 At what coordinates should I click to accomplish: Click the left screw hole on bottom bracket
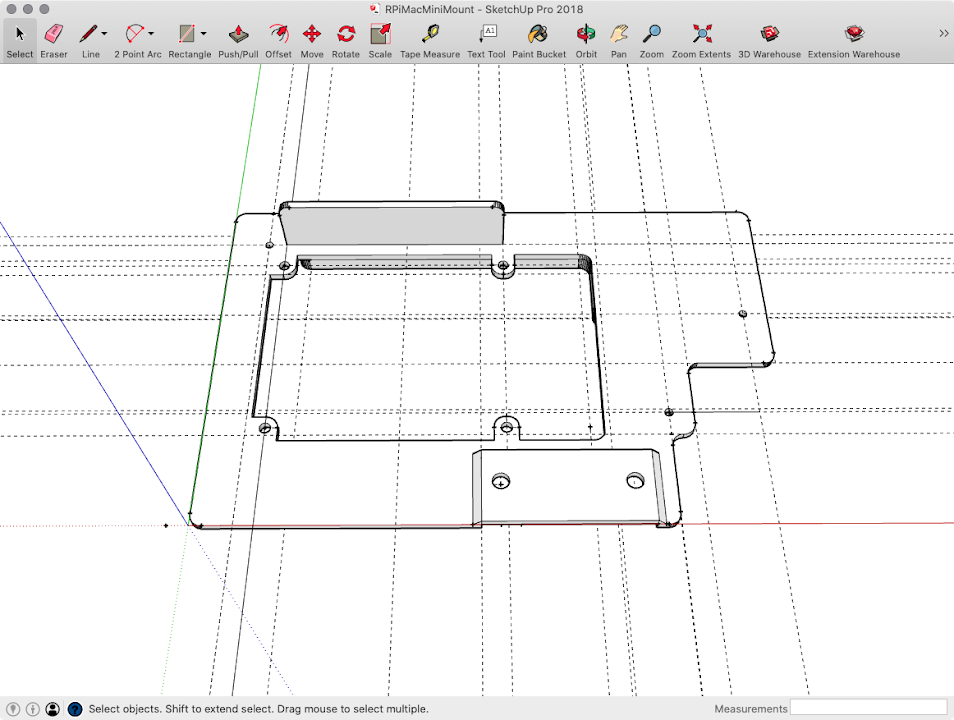(x=501, y=481)
